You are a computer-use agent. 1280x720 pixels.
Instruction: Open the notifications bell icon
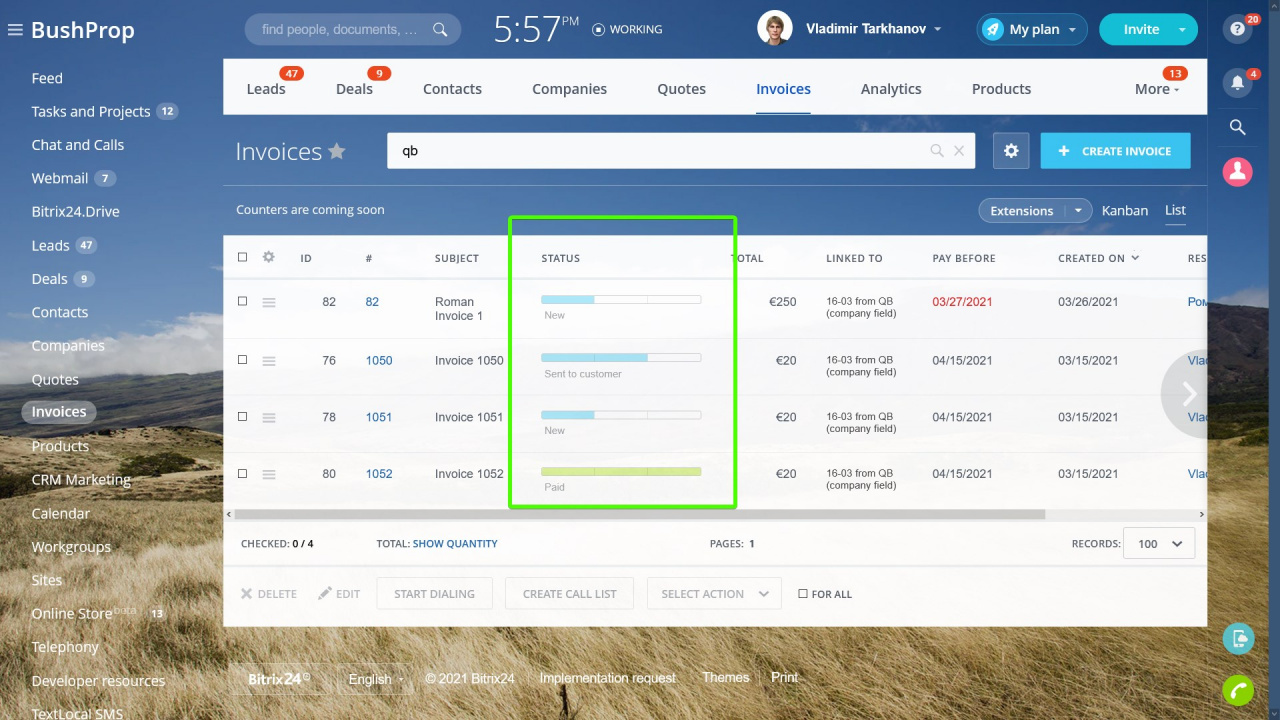click(1238, 83)
